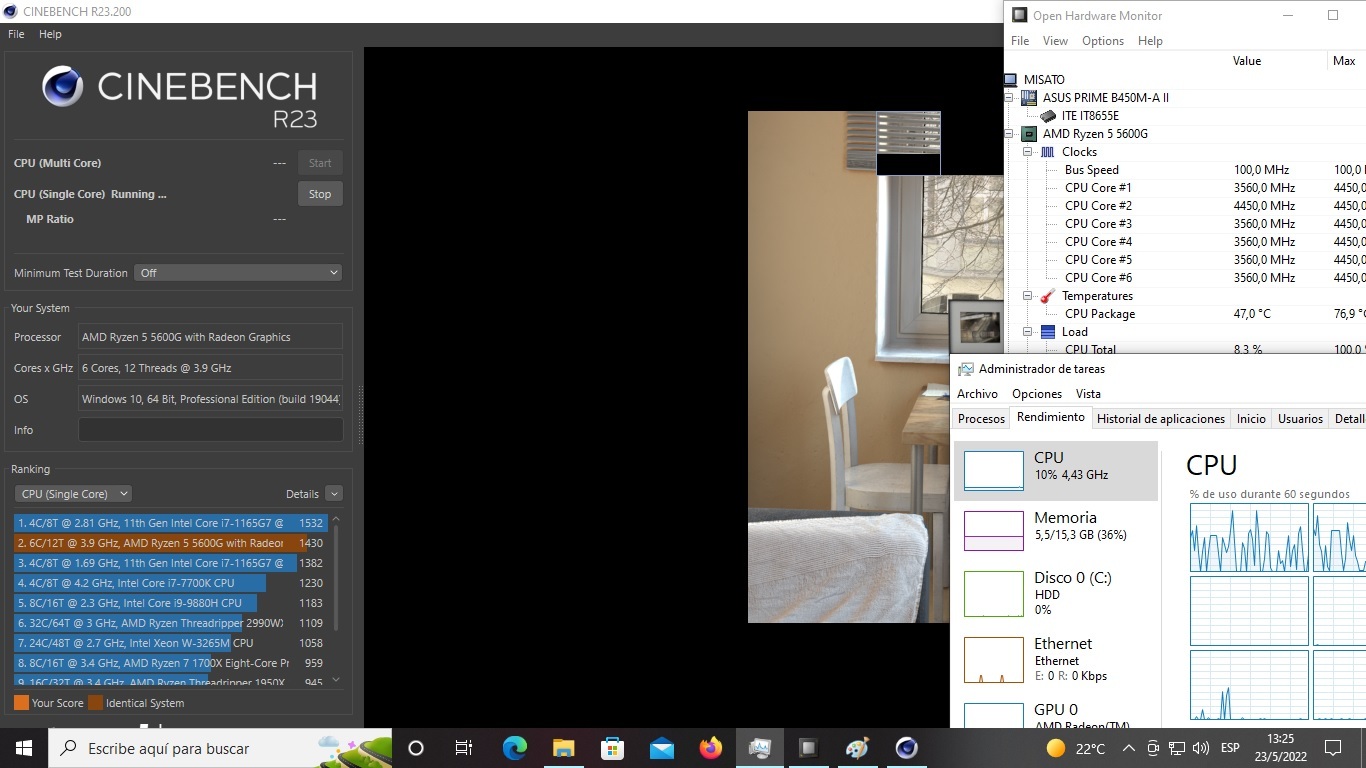Collapse the Temperatures tree node

1028,296
